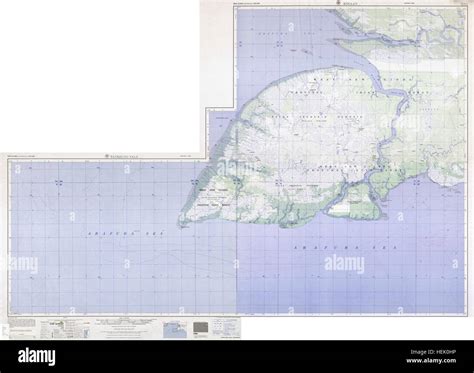Click the white rectangular area on the southern island
474x373 pixels.
(x=340, y=208)
